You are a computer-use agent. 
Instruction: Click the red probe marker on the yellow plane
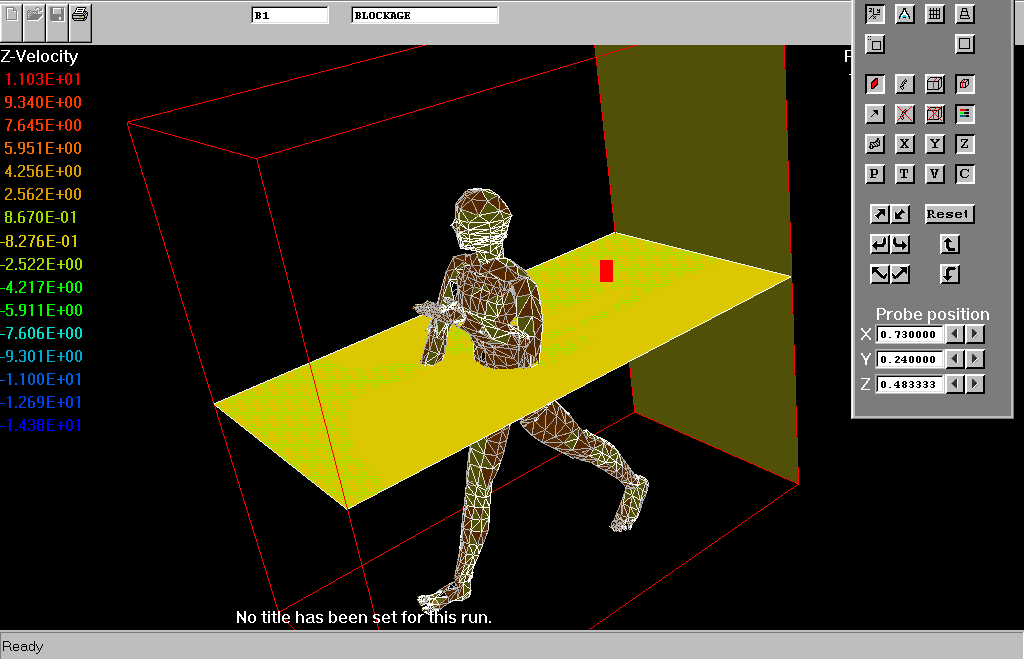point(606,271)
